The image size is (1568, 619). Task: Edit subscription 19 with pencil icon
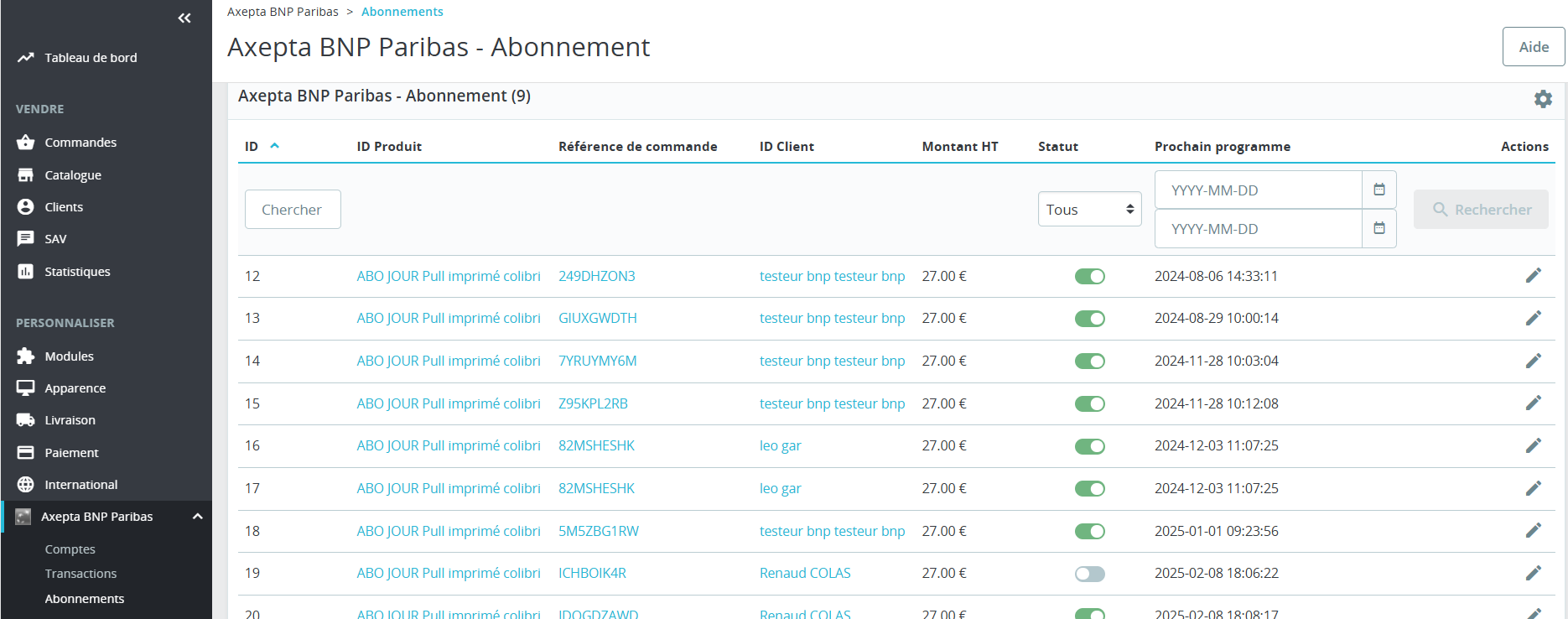tap(1534, 573)
